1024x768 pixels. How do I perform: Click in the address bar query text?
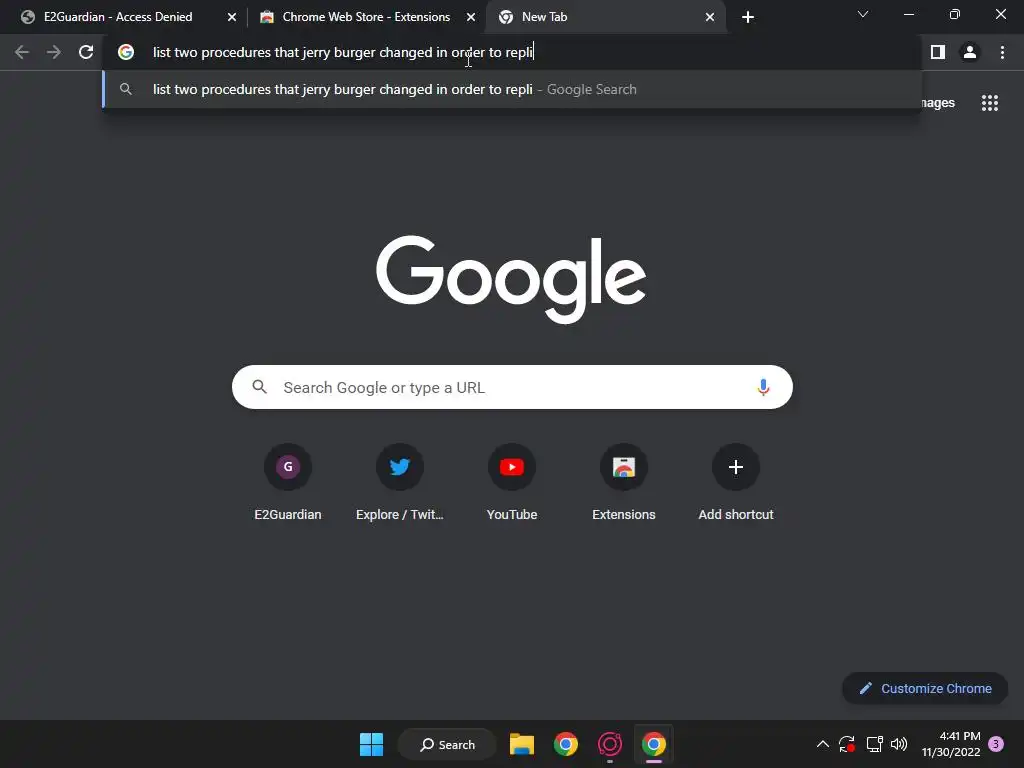(x=343, y=52)
